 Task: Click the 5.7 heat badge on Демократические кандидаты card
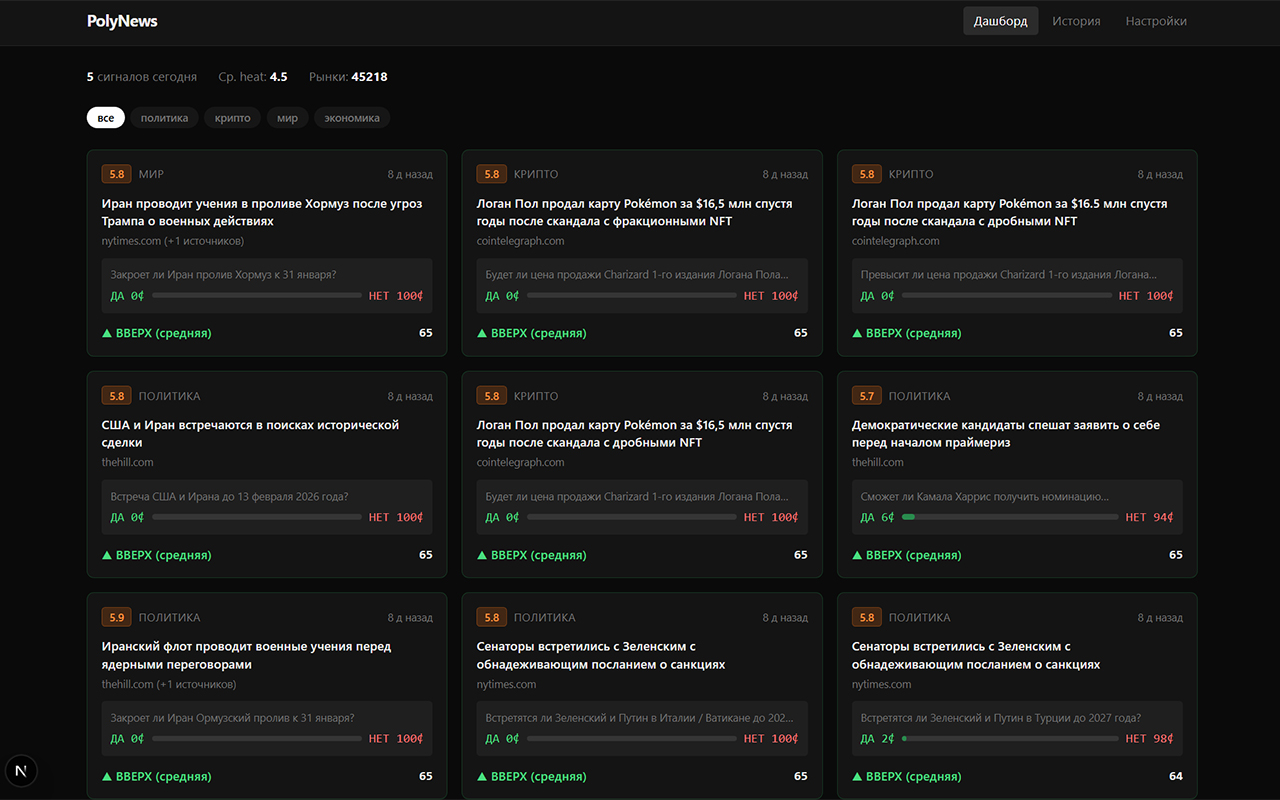click(x=866, y=396)
